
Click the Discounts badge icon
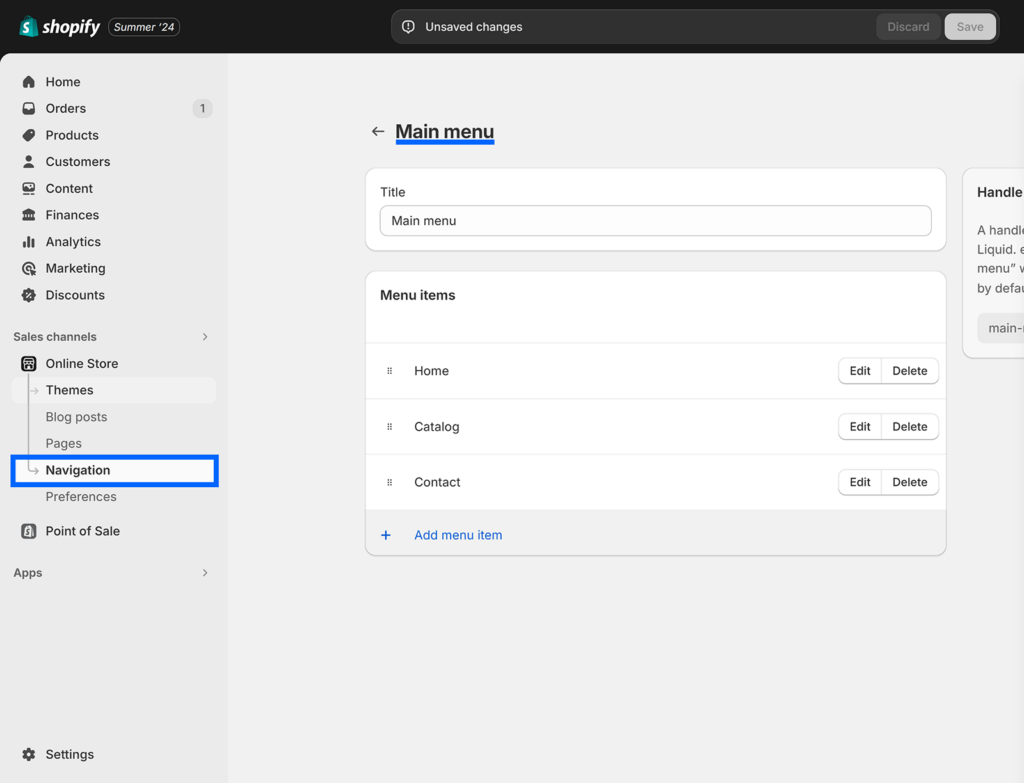click(x=29, y=295)
